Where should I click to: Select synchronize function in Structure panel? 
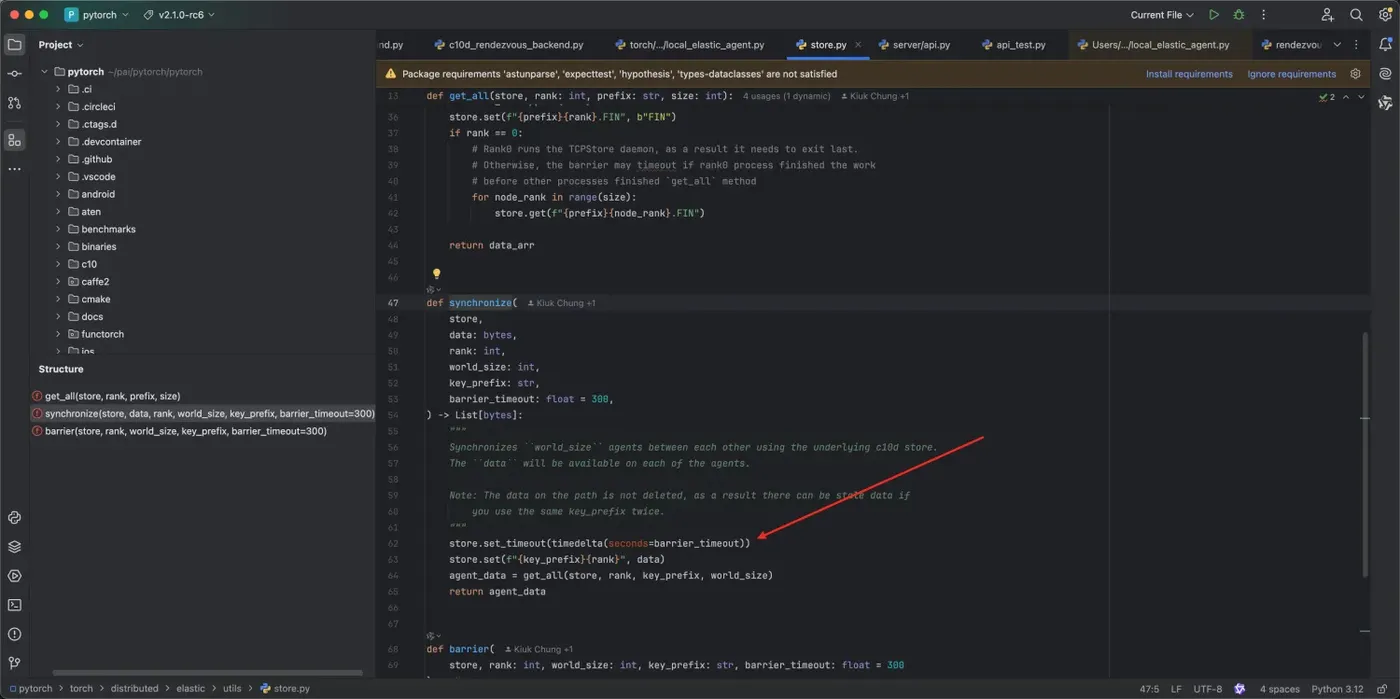coord(204,413)
